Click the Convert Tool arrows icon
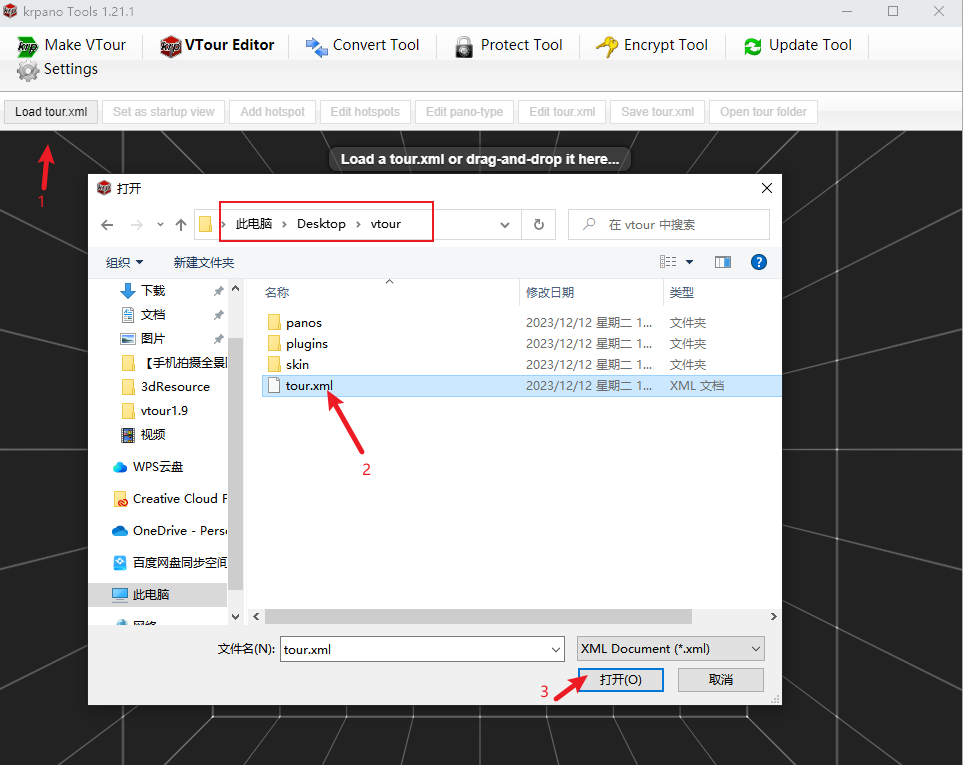Screen dimensions: 963x765 [317, 47]
